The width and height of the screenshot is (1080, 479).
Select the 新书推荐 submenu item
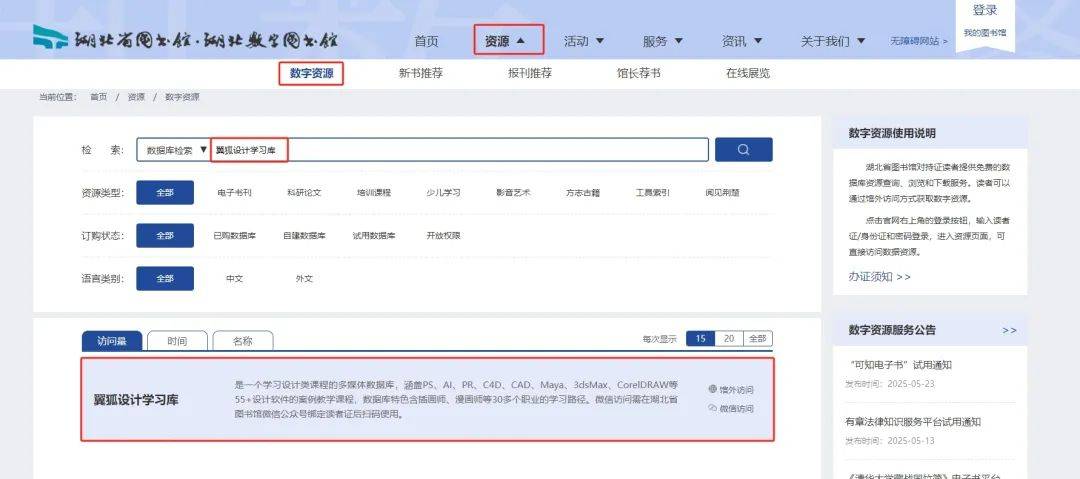pos(420,73)
